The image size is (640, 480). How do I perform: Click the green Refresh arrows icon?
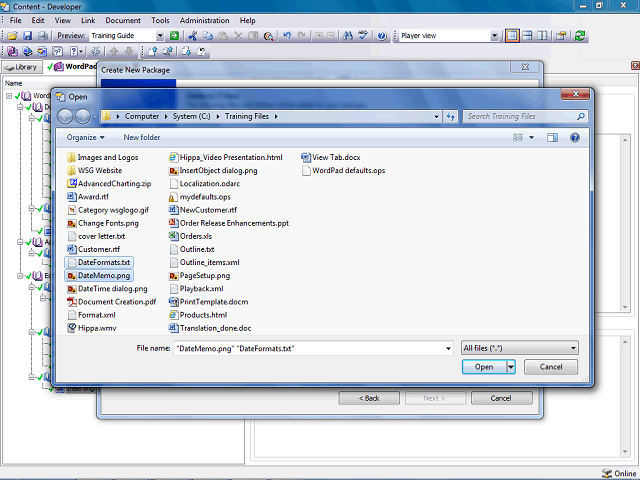580,36
